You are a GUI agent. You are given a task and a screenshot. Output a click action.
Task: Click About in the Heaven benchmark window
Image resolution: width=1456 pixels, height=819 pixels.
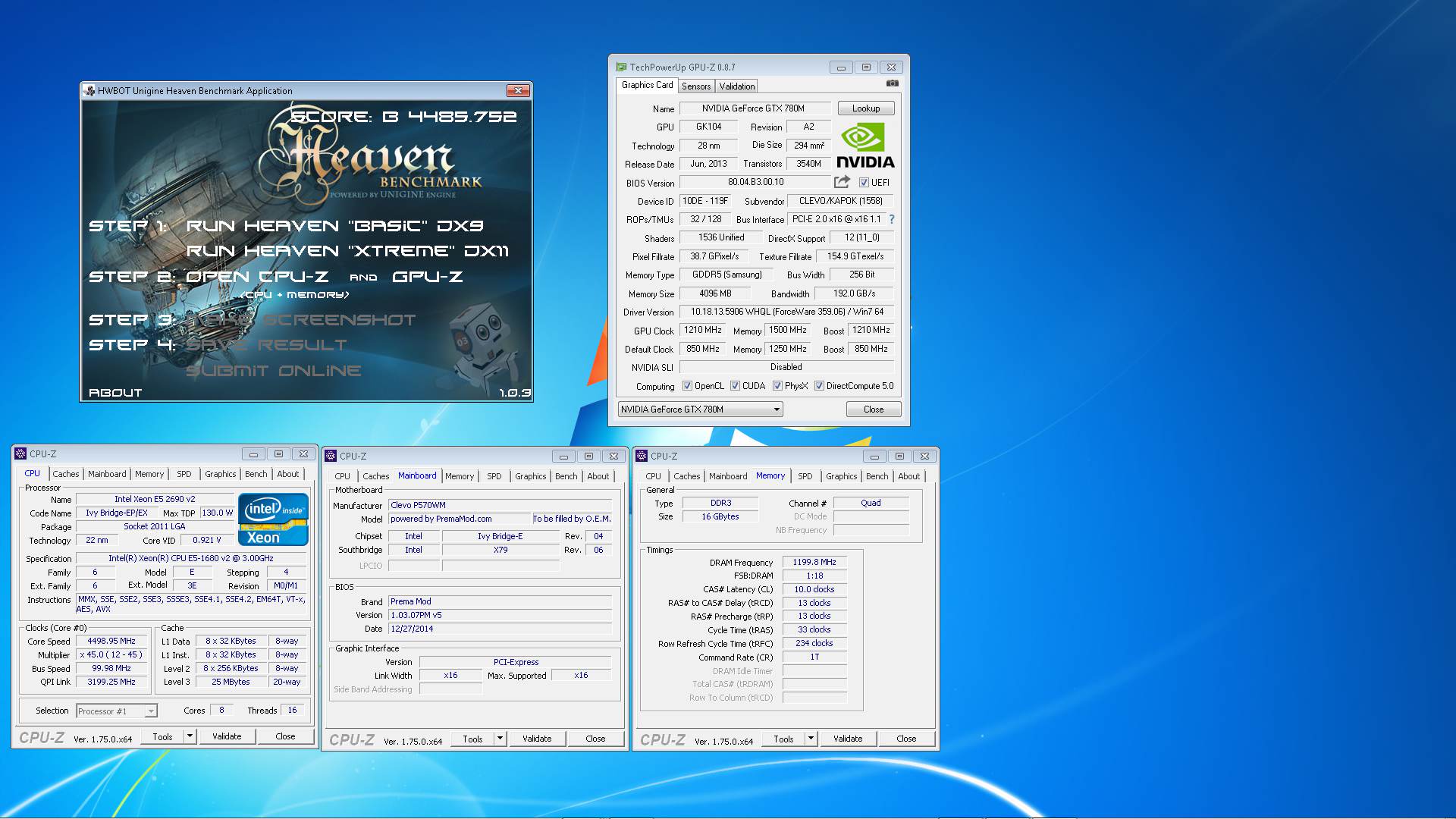pyautogui.click(x=115, y=393)
